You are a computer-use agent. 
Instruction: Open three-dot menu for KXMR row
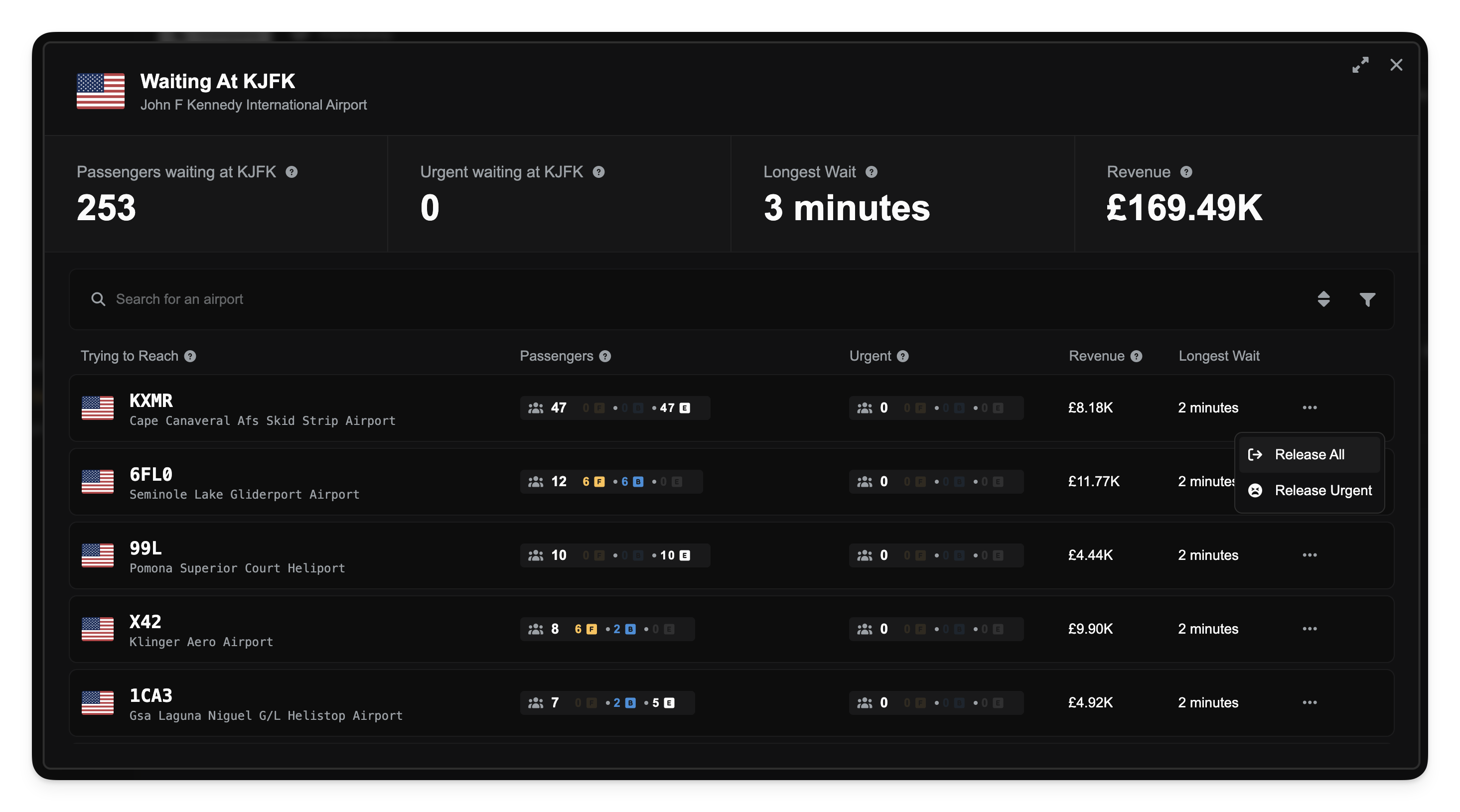point(1309,407)
